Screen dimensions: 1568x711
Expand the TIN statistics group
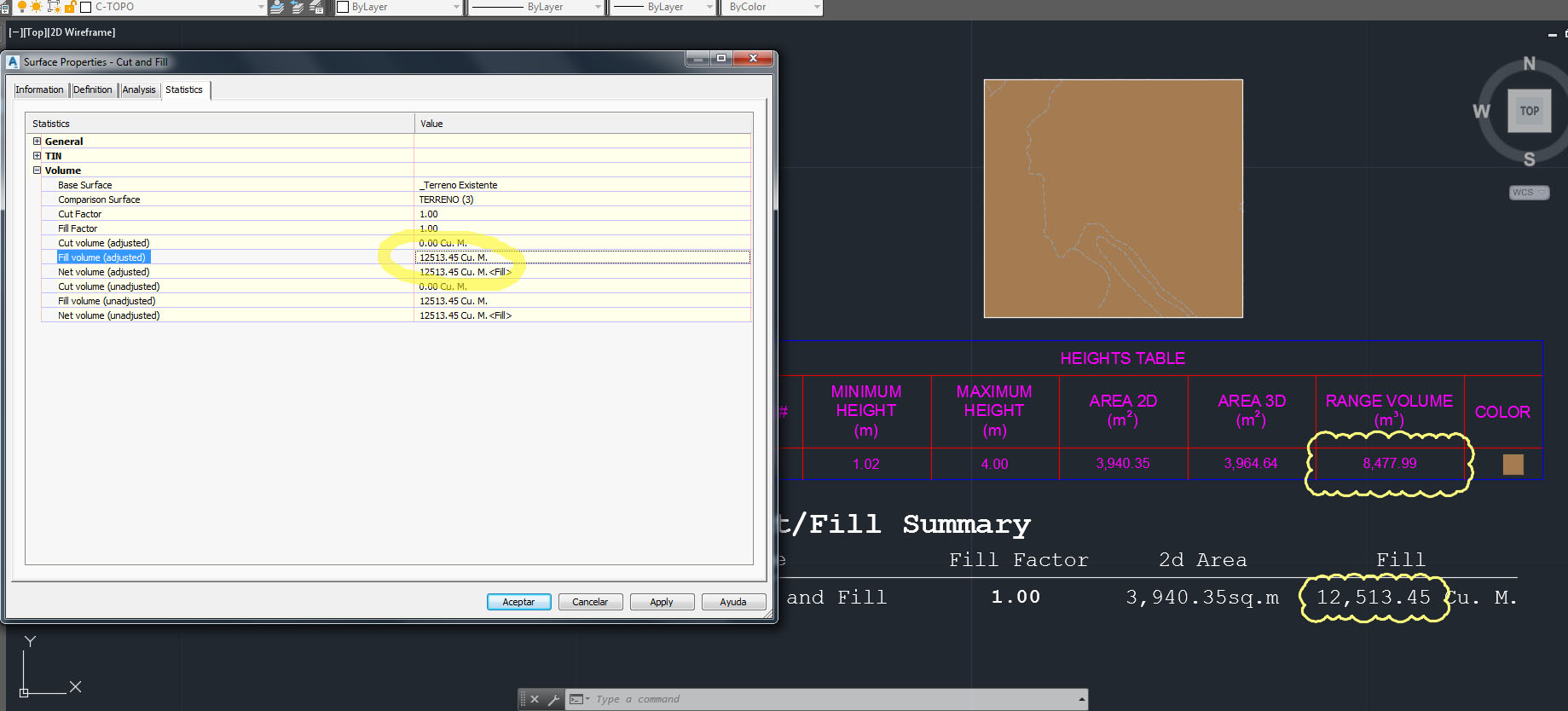pyautogui.click(x=37, y=156)
